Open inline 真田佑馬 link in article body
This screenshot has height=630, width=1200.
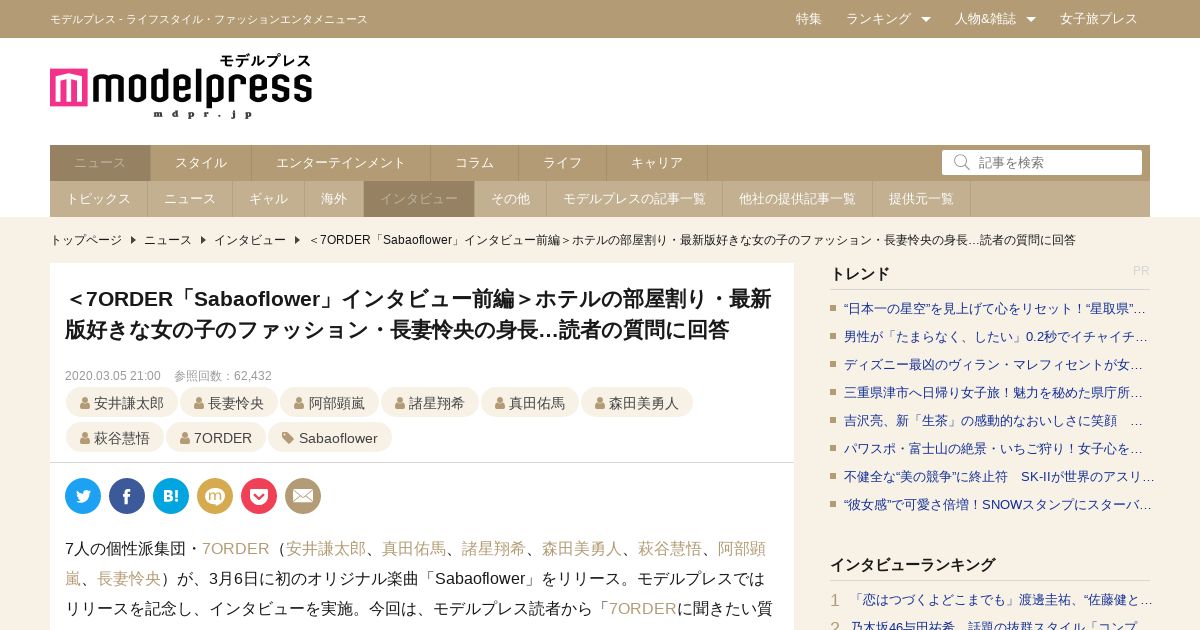(414, 548)
